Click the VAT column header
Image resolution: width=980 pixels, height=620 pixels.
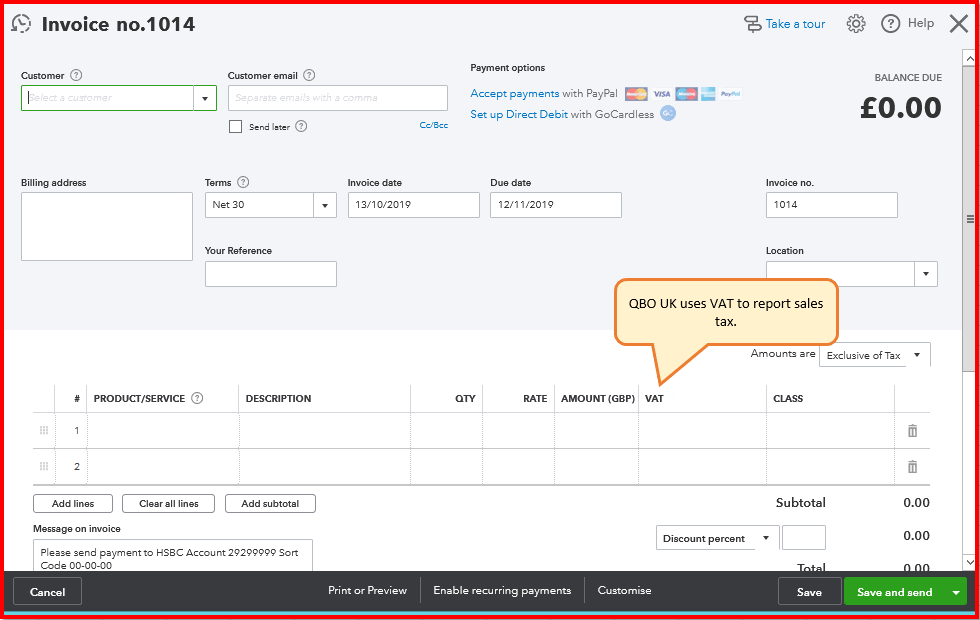[x=654, y=398]
